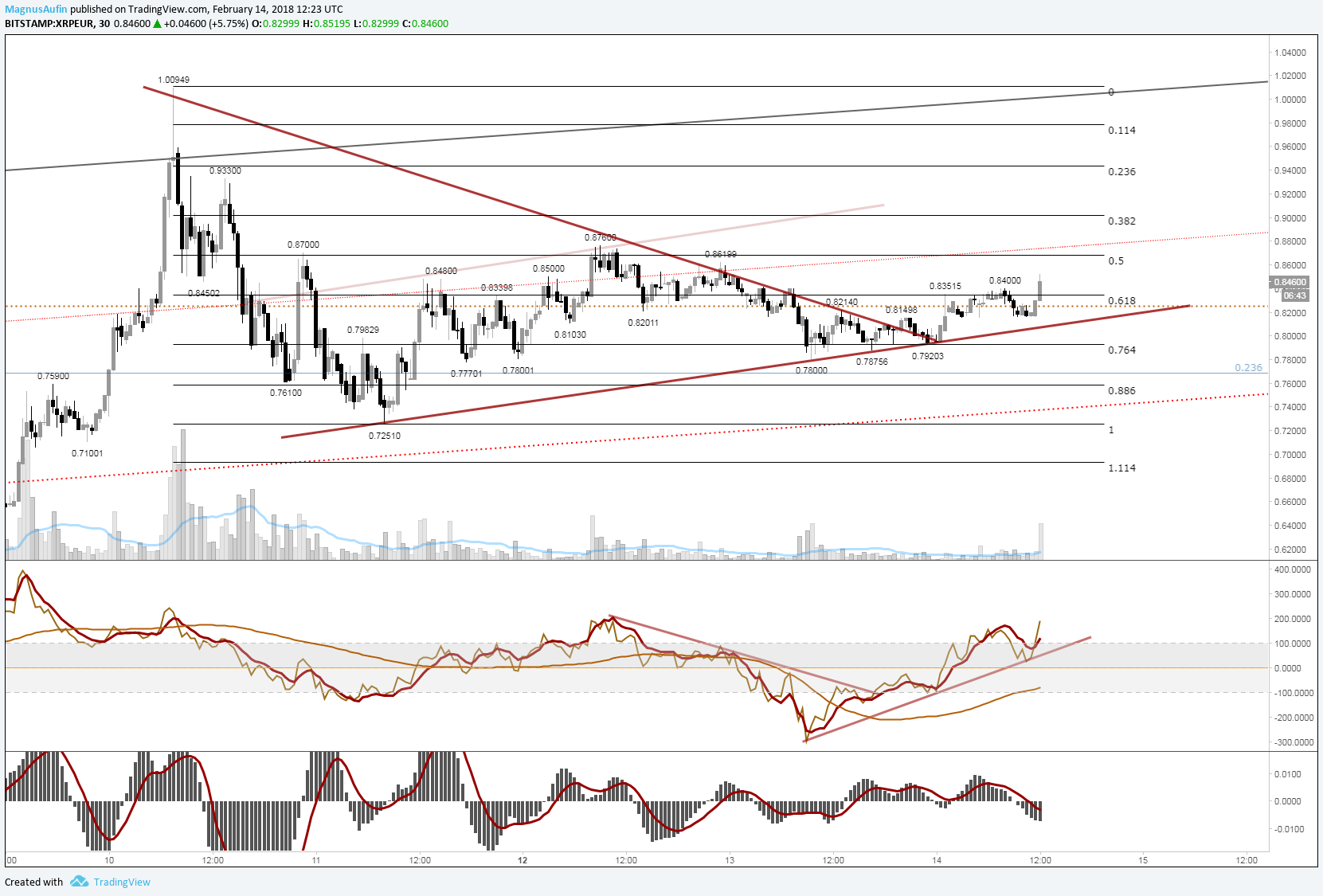Screen dimensions: 1323x896
Task: Select the 0.78756 price label
Action: point(872,362)
